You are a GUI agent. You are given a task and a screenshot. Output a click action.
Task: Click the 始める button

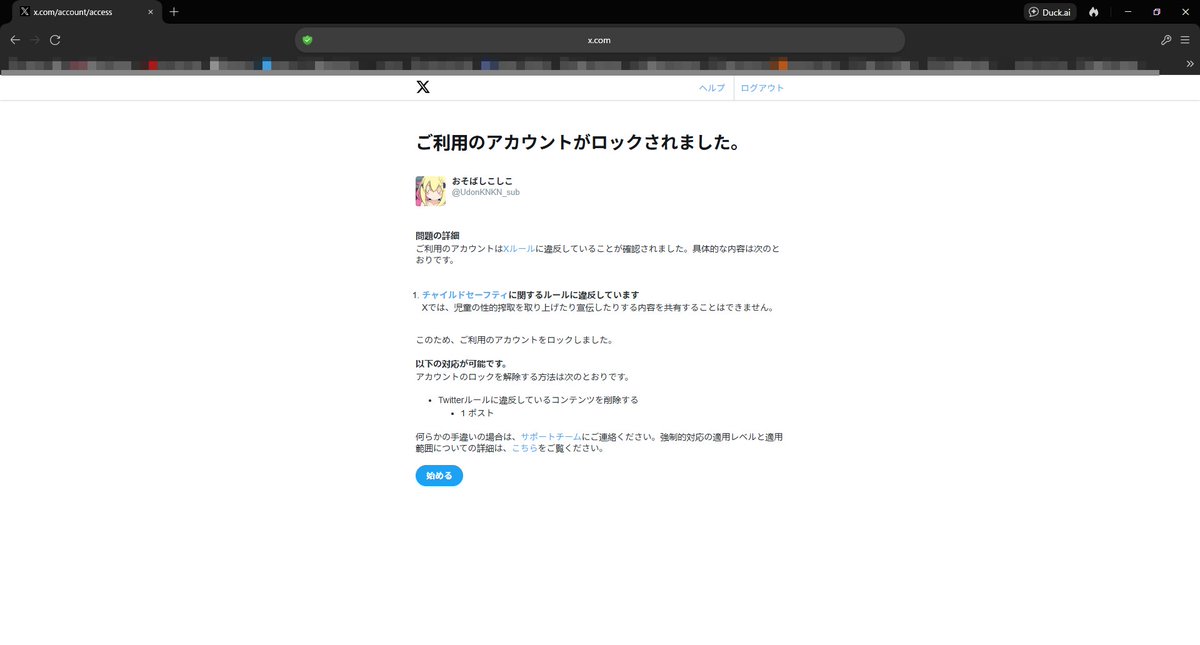[439, 476]
